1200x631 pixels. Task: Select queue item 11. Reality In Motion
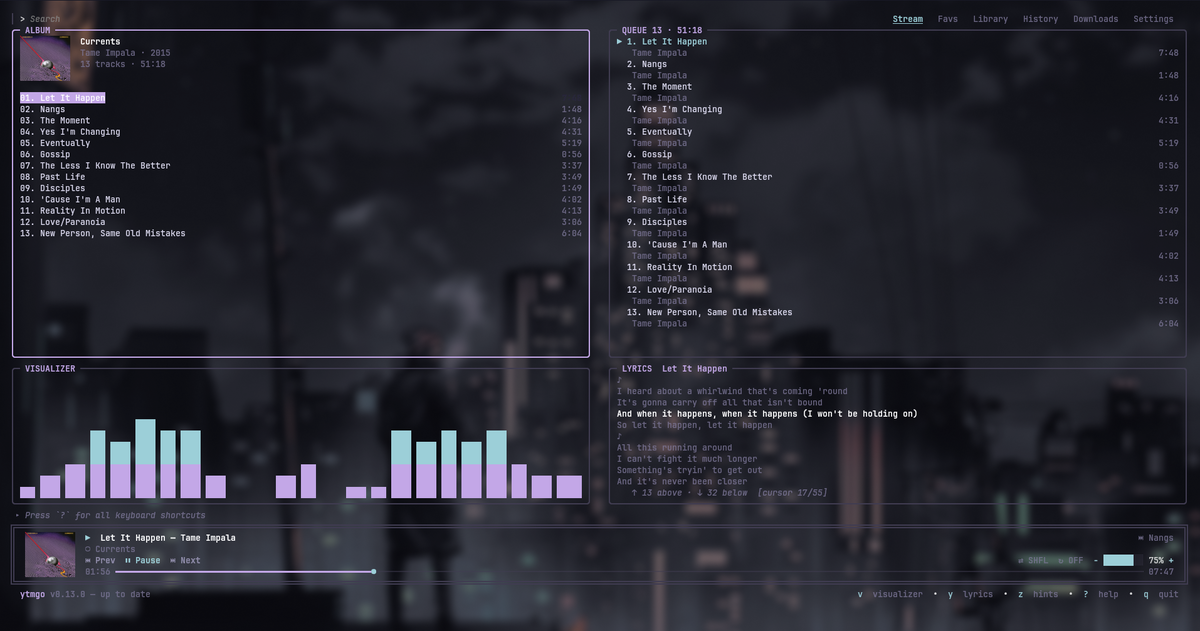coord(897,272)
